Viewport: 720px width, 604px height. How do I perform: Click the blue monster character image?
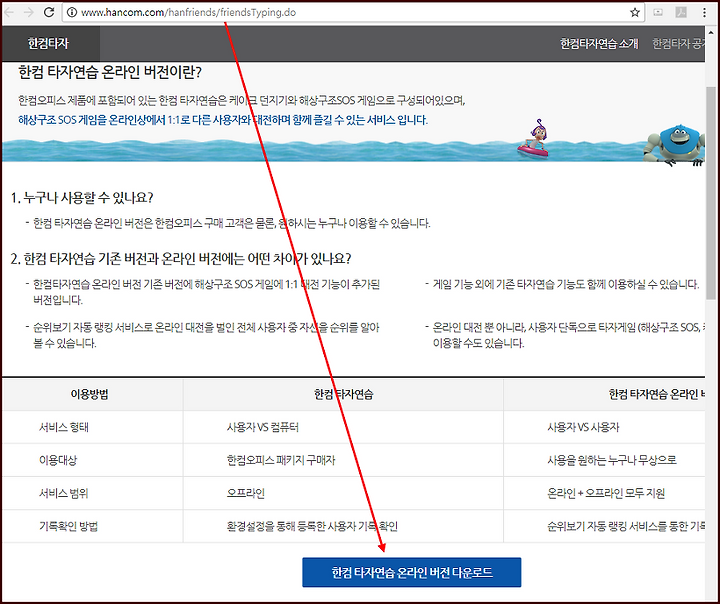[x=675, y=143]
